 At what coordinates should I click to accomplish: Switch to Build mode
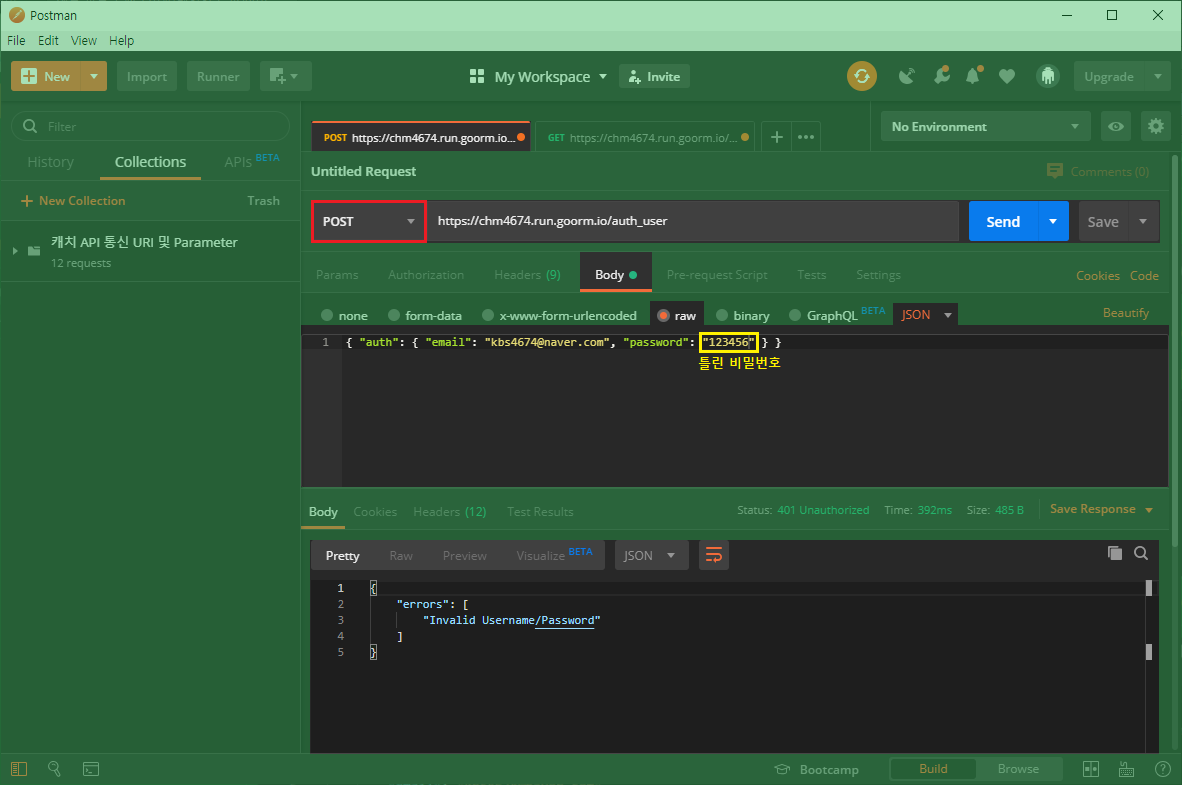933,768
